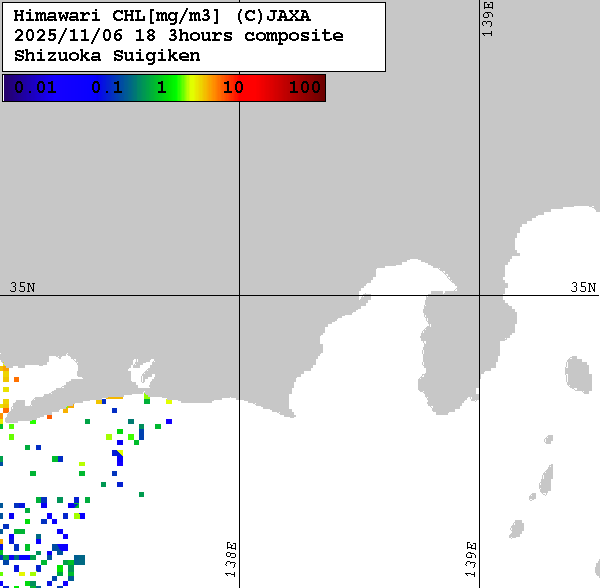
Task: Click the blue section of the color scale
Action: pos(75,88)
